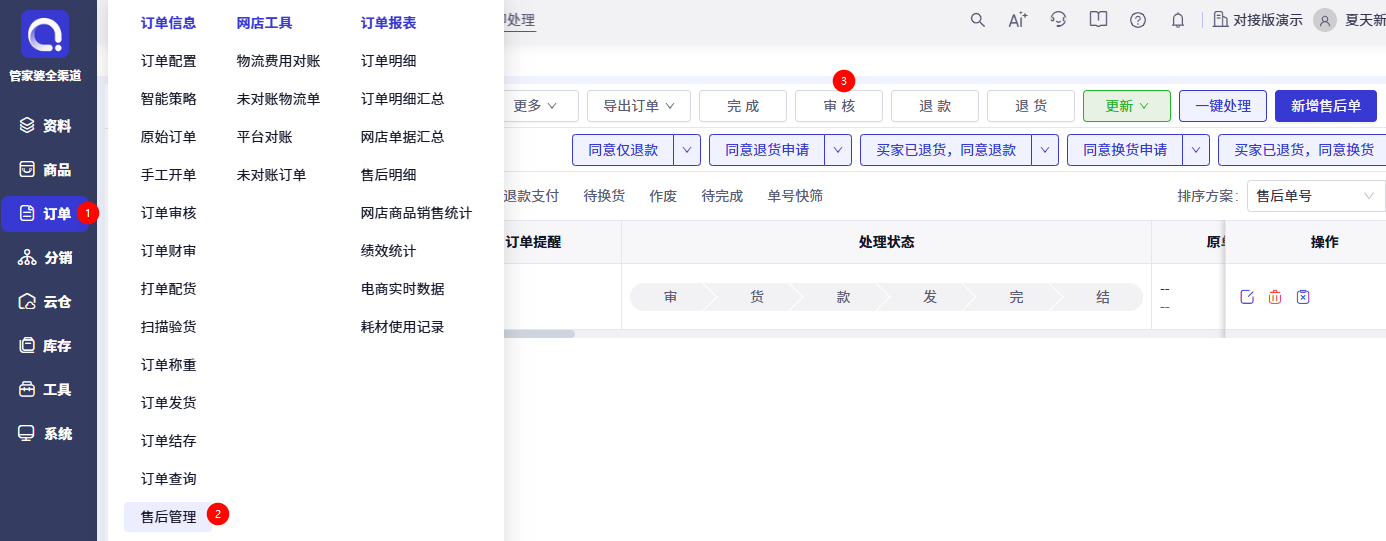This screenshot has height=541, width=1386.
Task: Switch to the 待完成 filter tab
Action: coord(722,196)
